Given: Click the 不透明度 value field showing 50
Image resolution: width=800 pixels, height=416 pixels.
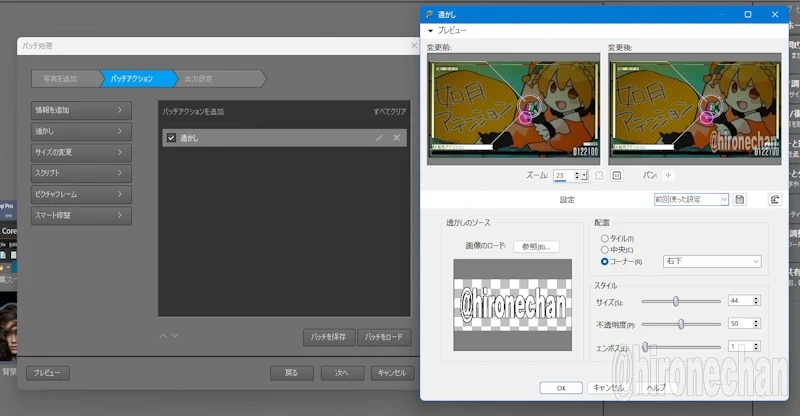Looking at the screenshot, I should [741, 324].
